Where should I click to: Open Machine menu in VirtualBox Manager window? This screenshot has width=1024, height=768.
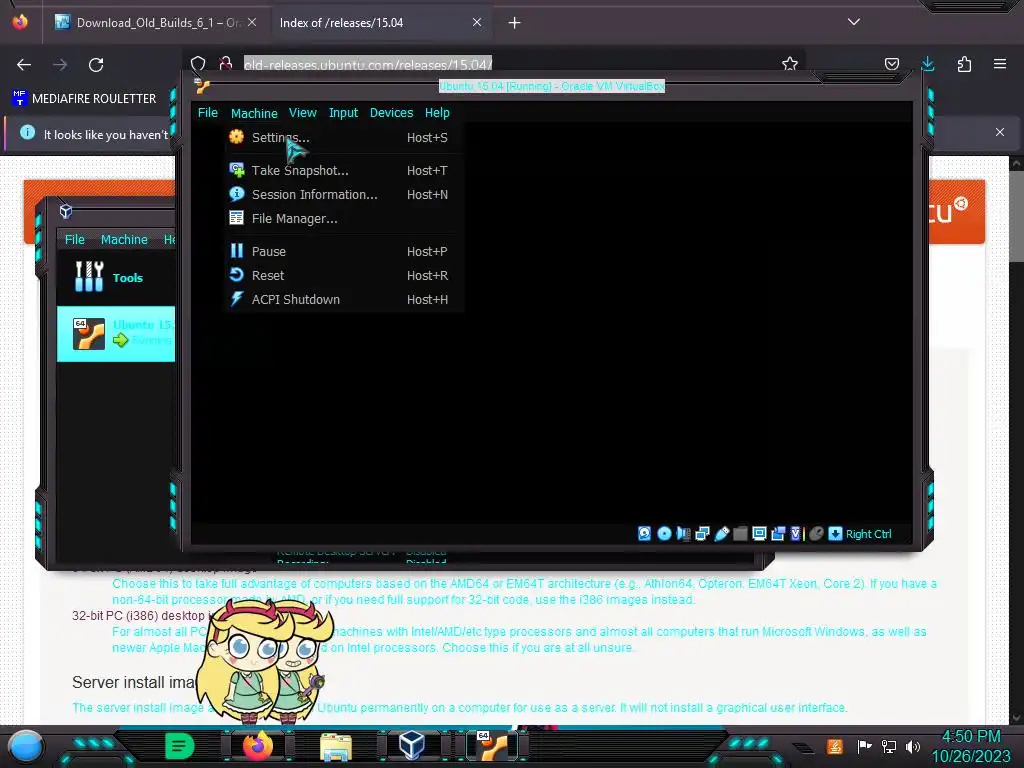pyautogui.click(x=124, y=240)
